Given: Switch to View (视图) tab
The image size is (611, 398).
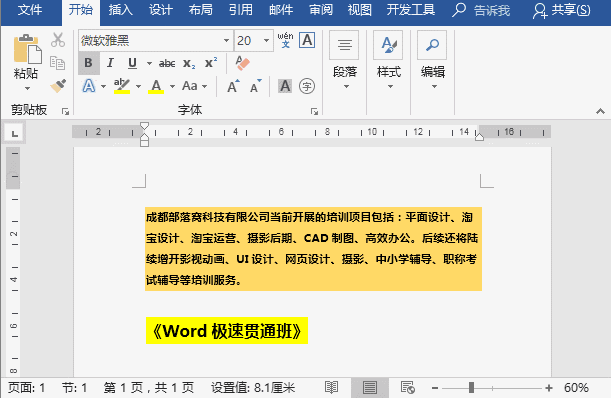Looking at the screenshot, I should coord(360,10).
